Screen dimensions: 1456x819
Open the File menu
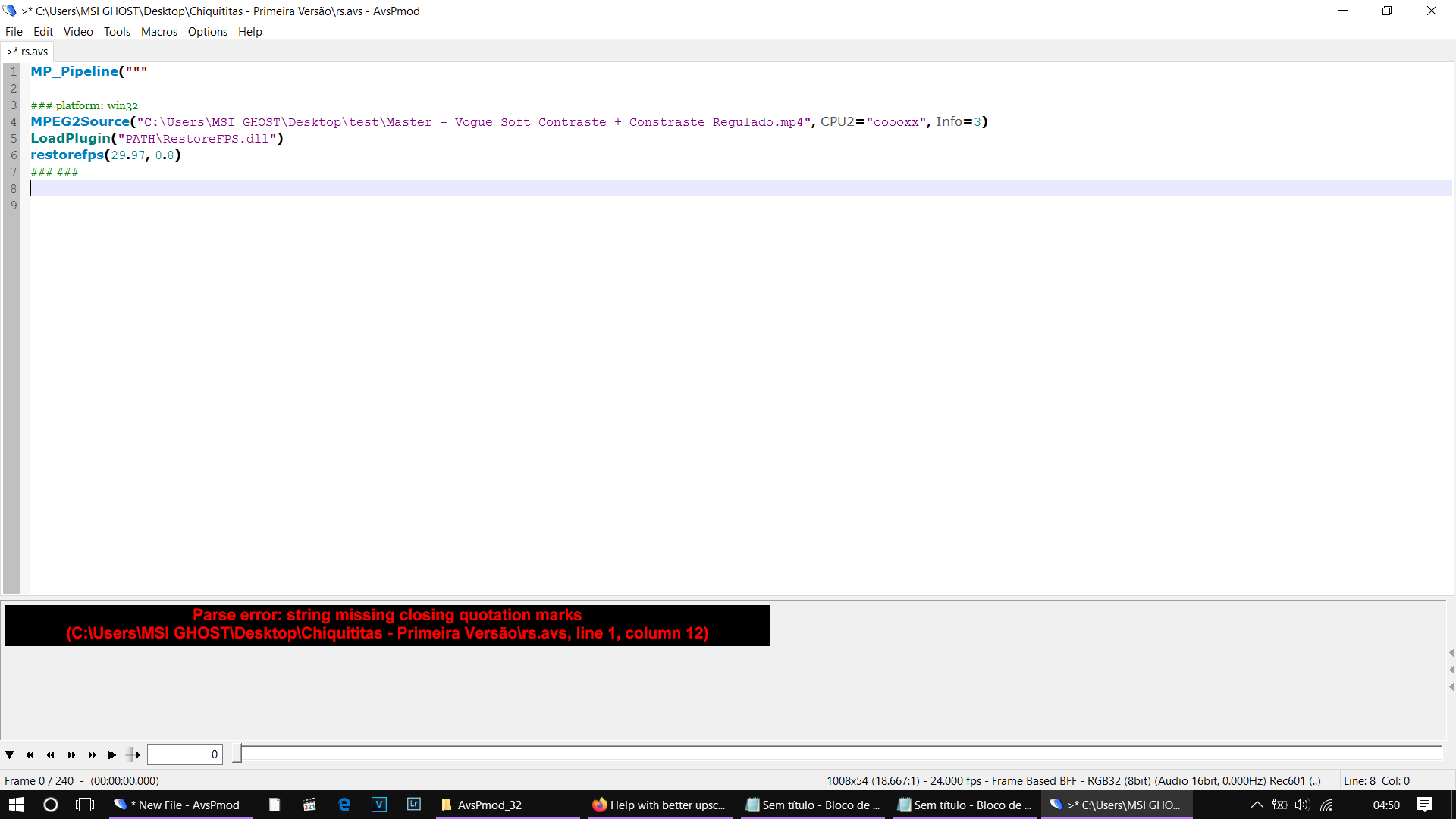click(14, 32)
